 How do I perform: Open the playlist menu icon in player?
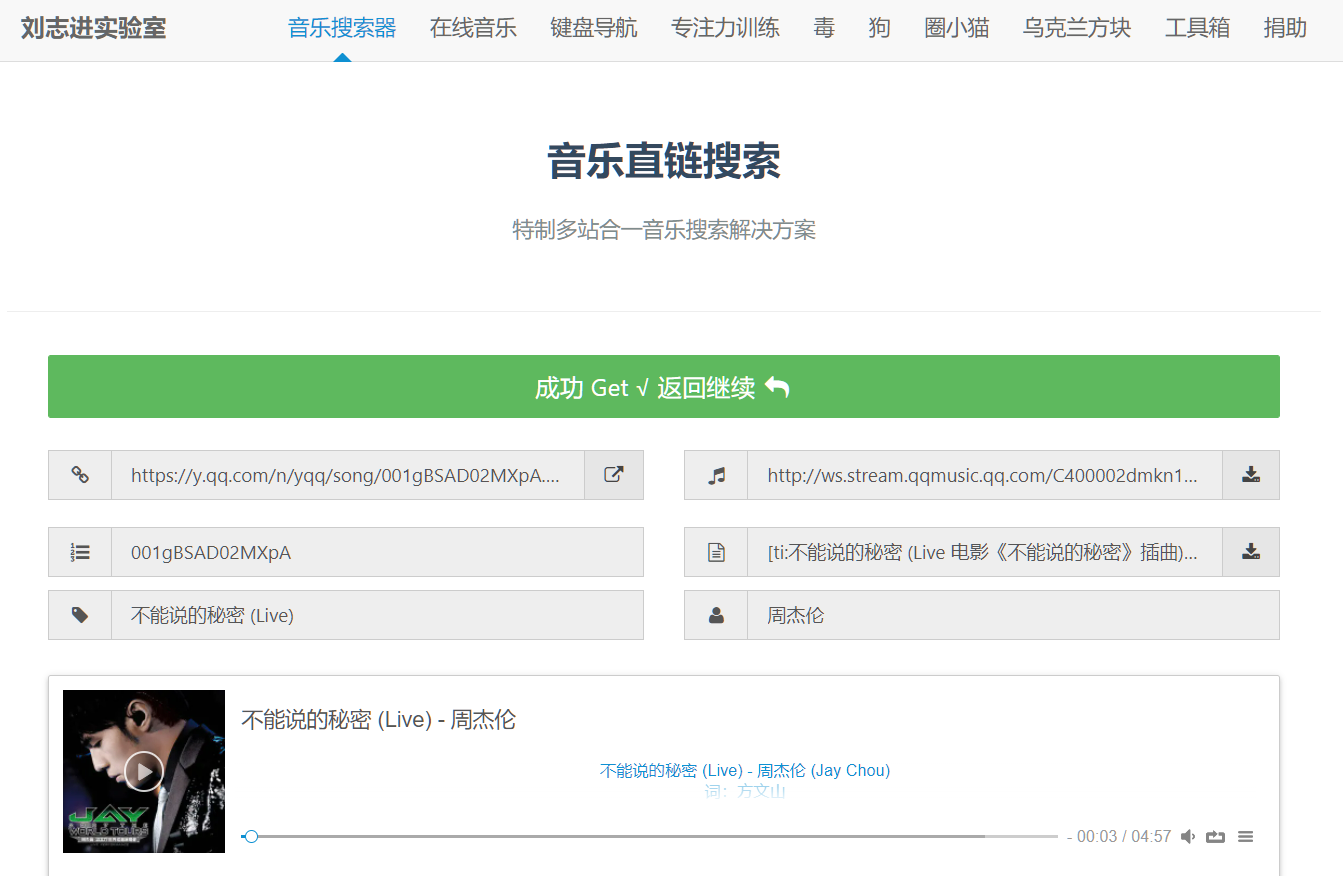(x=1245, y=837)
